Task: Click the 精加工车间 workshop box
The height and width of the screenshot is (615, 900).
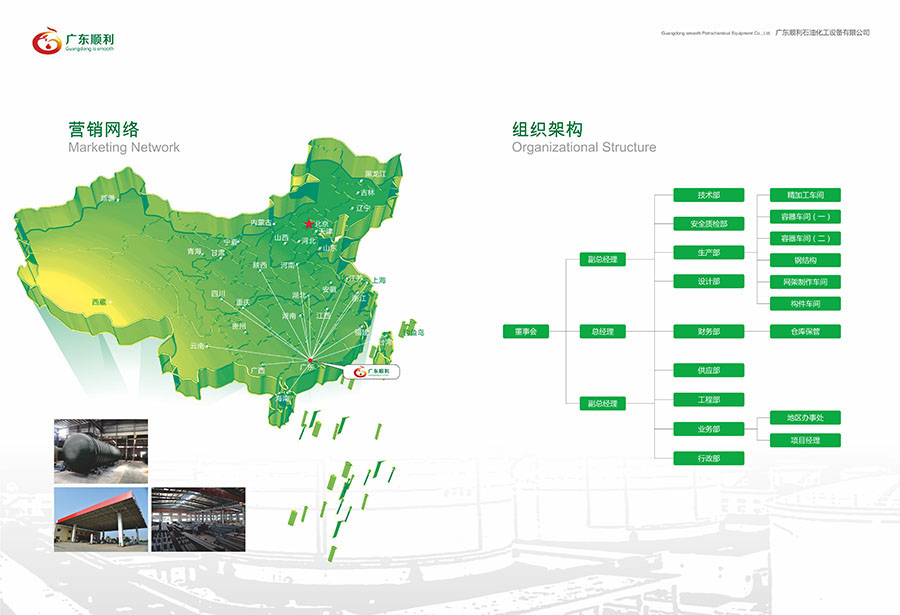Action: click(805, 195)
